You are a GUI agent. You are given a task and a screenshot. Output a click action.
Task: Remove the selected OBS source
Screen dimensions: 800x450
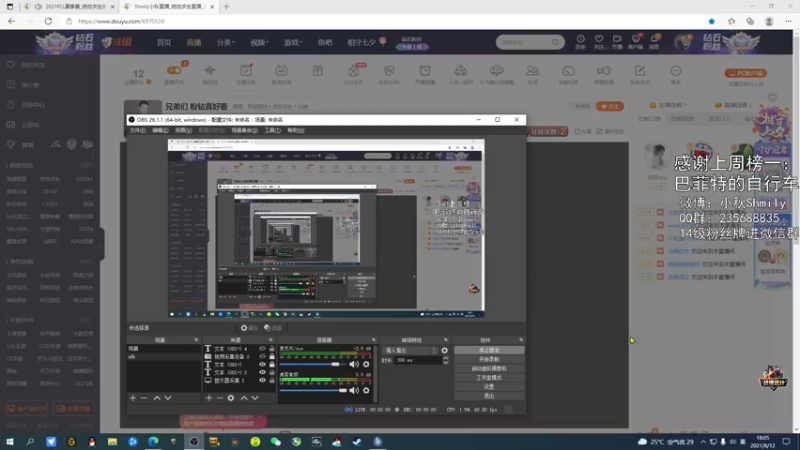click(220, 398)
